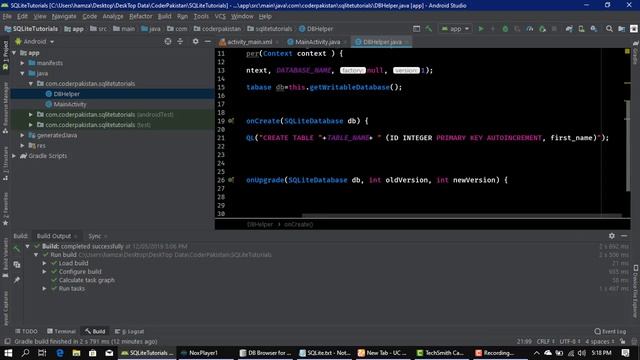The image size is (640, 360).
Task: Open the Android project view dropdown
Action: tap(35, 42)
